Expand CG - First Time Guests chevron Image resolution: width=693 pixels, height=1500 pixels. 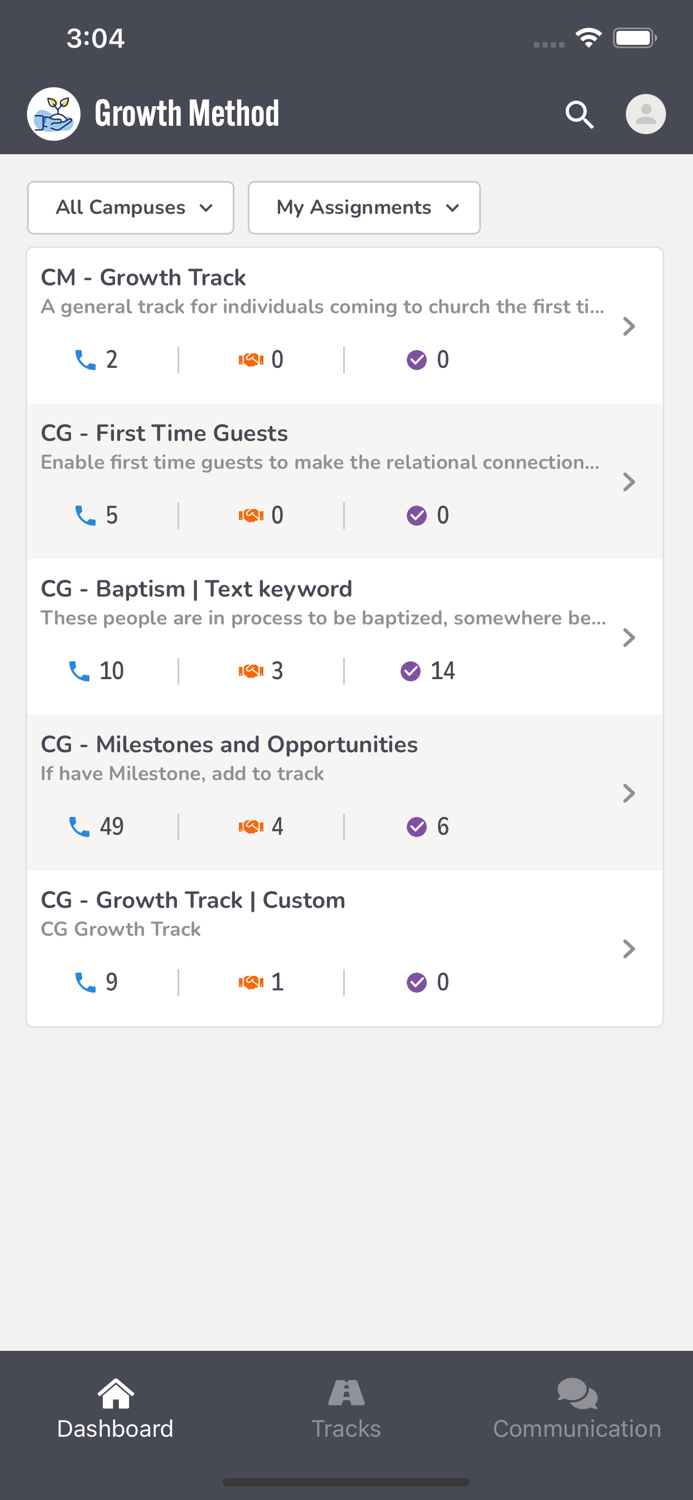point(629,483)
